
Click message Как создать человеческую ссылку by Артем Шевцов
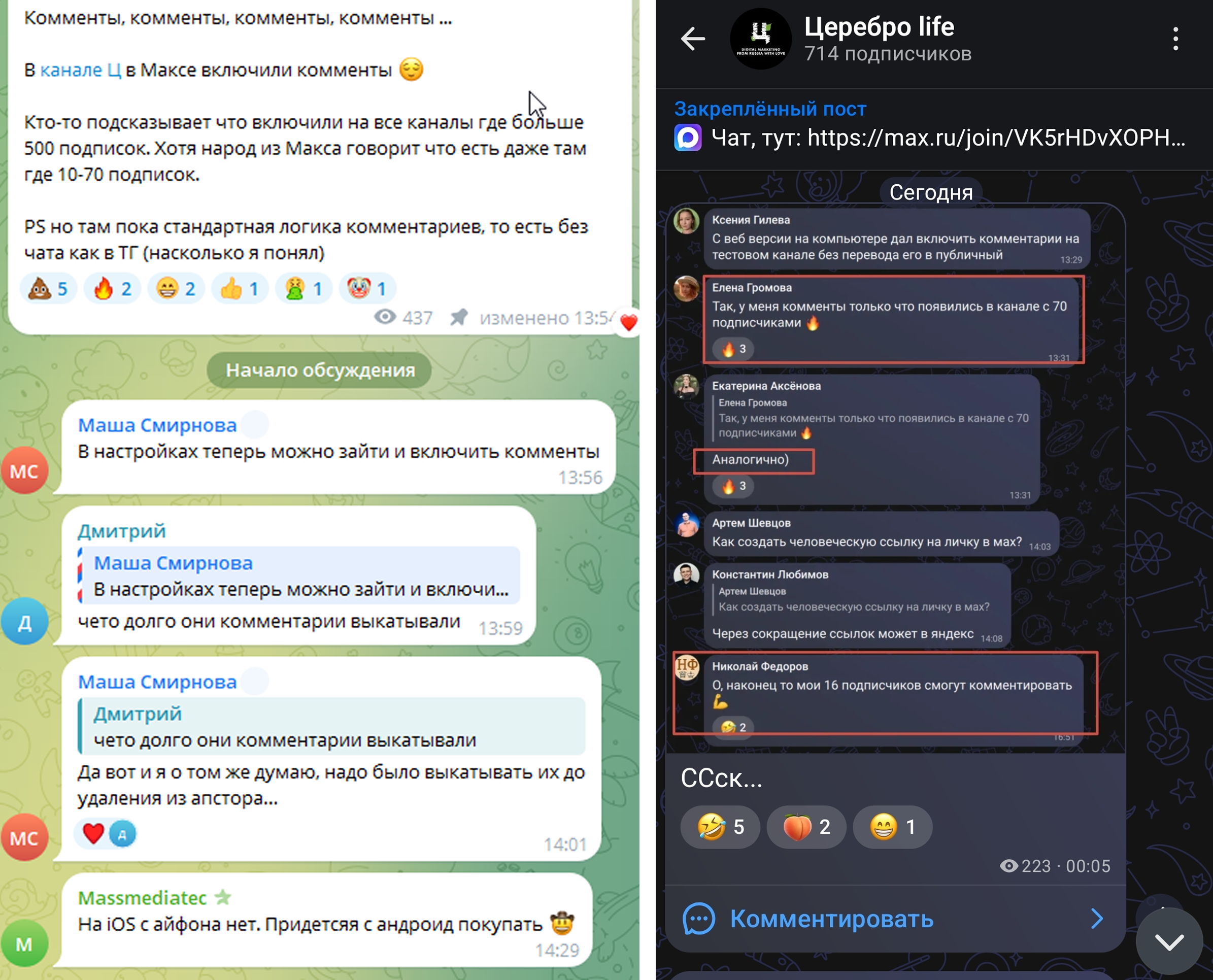click(x=866, y=542)
